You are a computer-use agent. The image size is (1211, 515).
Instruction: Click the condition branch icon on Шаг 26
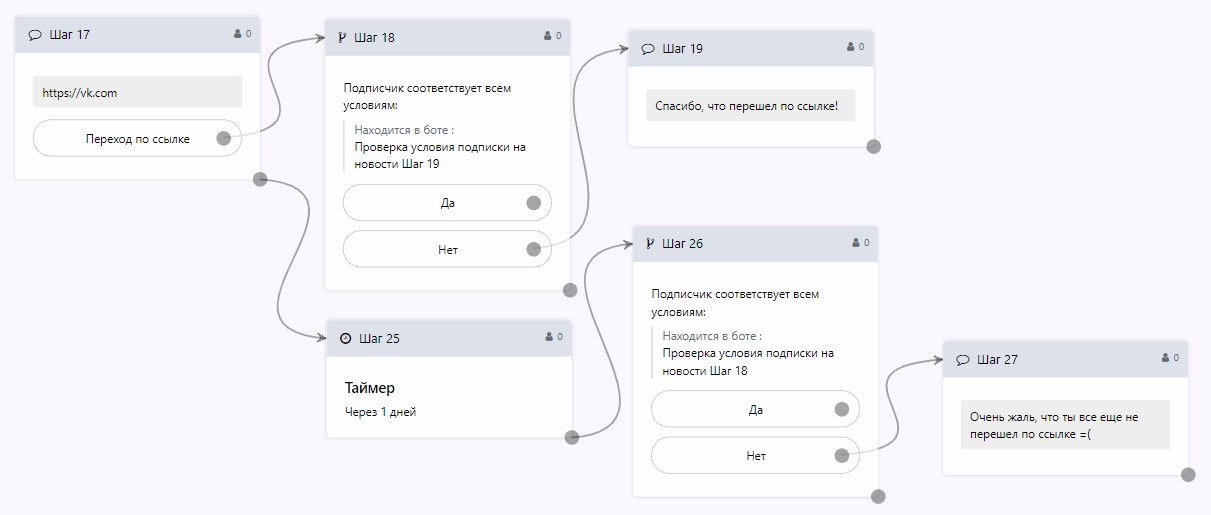pos(650,243)
